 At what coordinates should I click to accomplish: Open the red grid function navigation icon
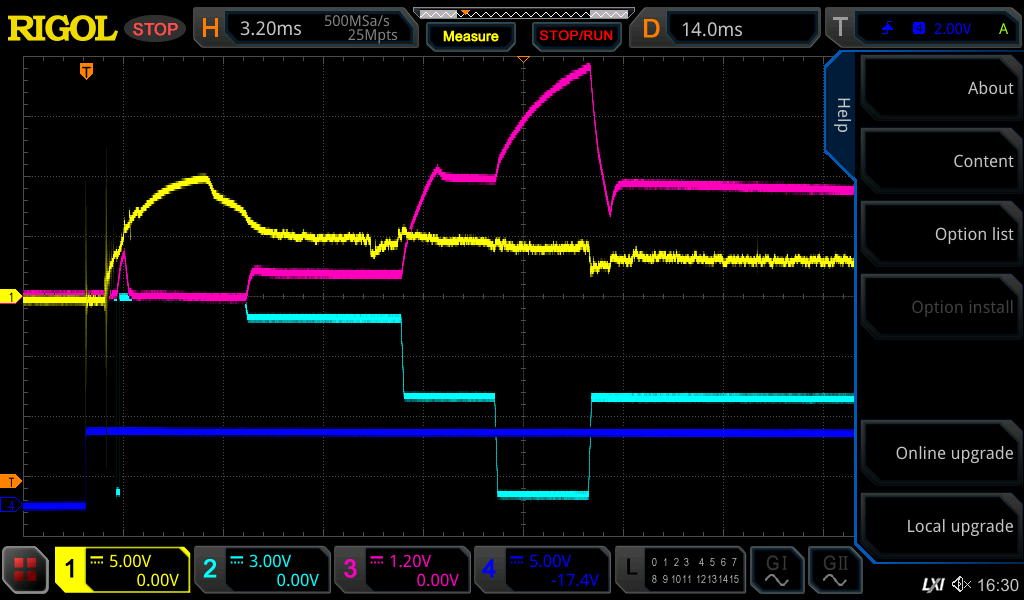[26, 570]
